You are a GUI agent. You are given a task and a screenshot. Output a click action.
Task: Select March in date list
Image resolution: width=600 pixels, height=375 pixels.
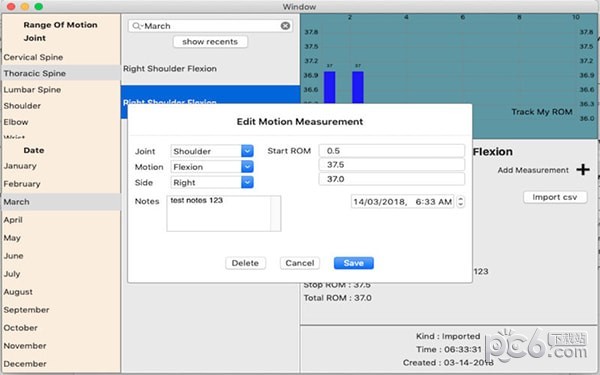pos(61,202)
